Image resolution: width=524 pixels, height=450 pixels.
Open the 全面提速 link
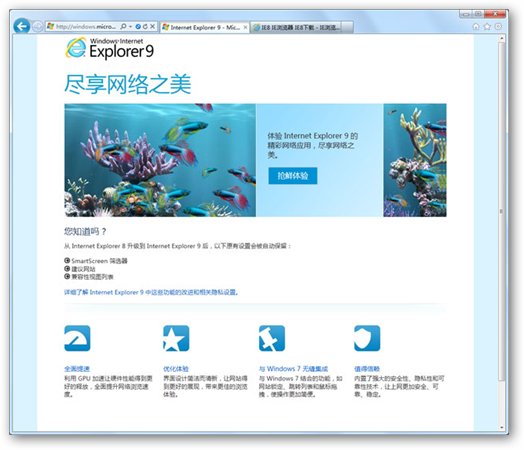77,369
